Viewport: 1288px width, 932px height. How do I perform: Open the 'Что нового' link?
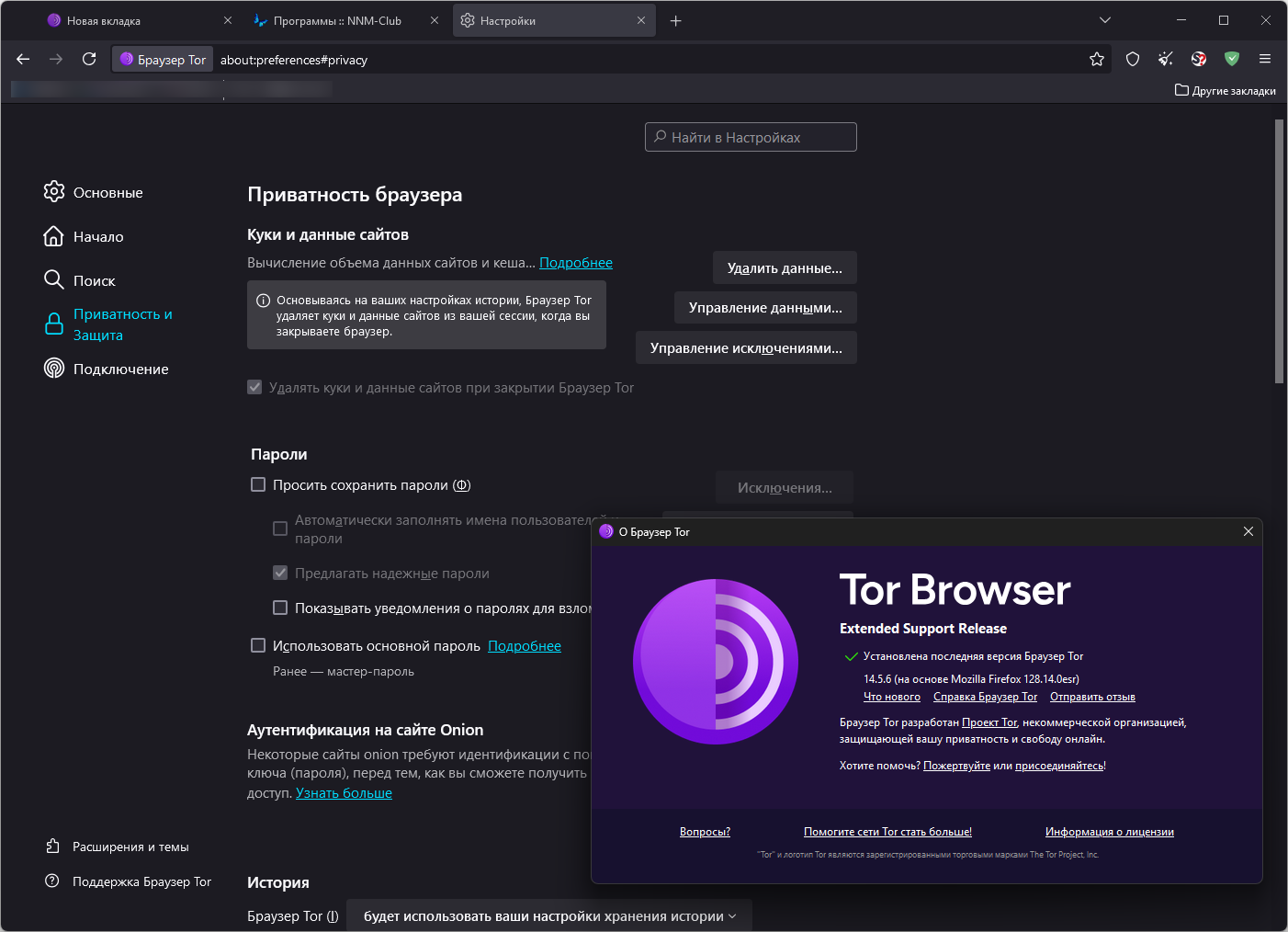point(891,697)
